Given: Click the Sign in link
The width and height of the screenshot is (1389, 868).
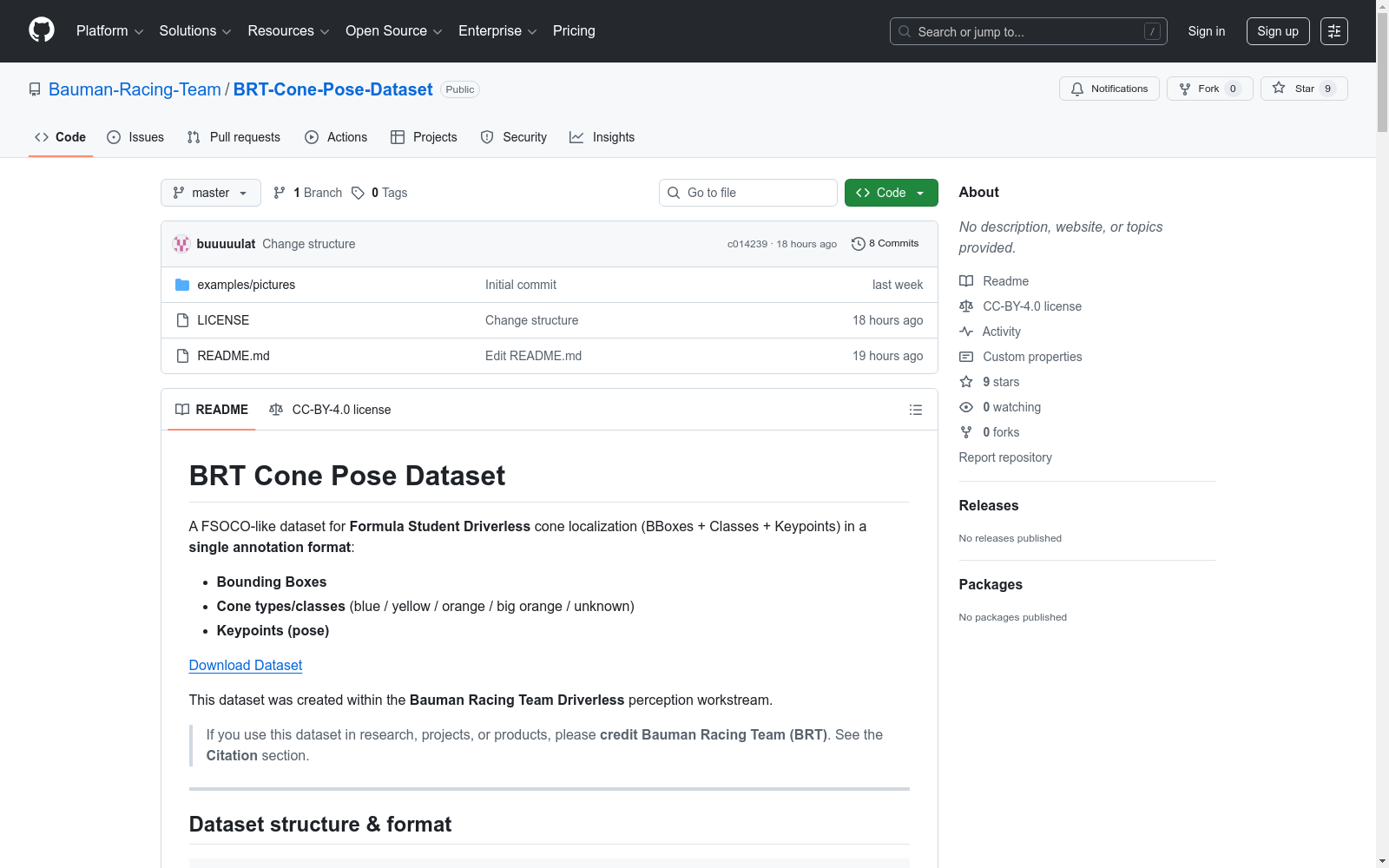Looking at the screenshot, I should click(1207, 31).
